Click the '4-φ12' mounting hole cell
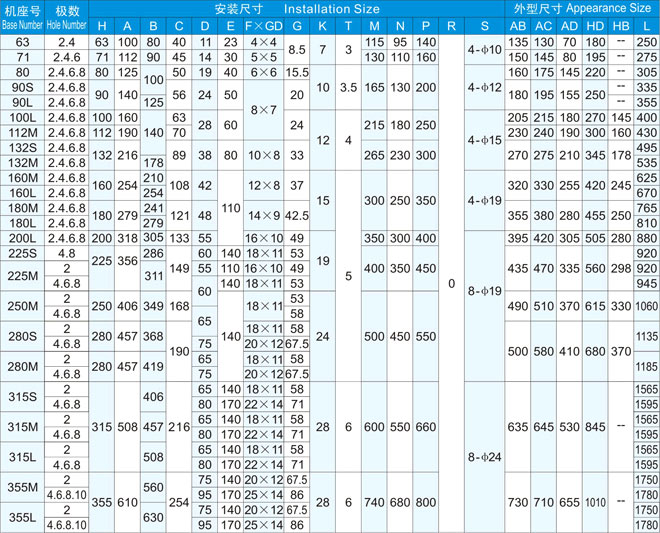The width and height of the screenshot is (660, 533). [484, 88]
